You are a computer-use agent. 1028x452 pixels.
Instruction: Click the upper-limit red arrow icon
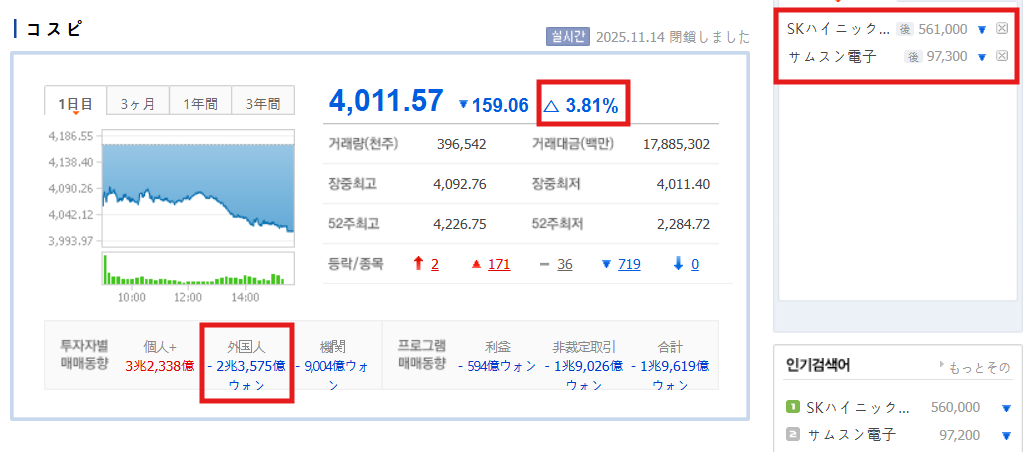click(x=419, y=264)
